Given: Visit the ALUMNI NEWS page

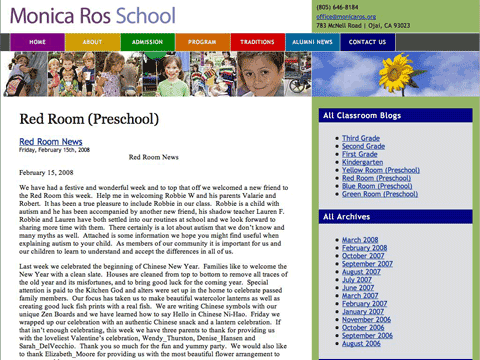Looking at the screenshot, I should point(313,42).
